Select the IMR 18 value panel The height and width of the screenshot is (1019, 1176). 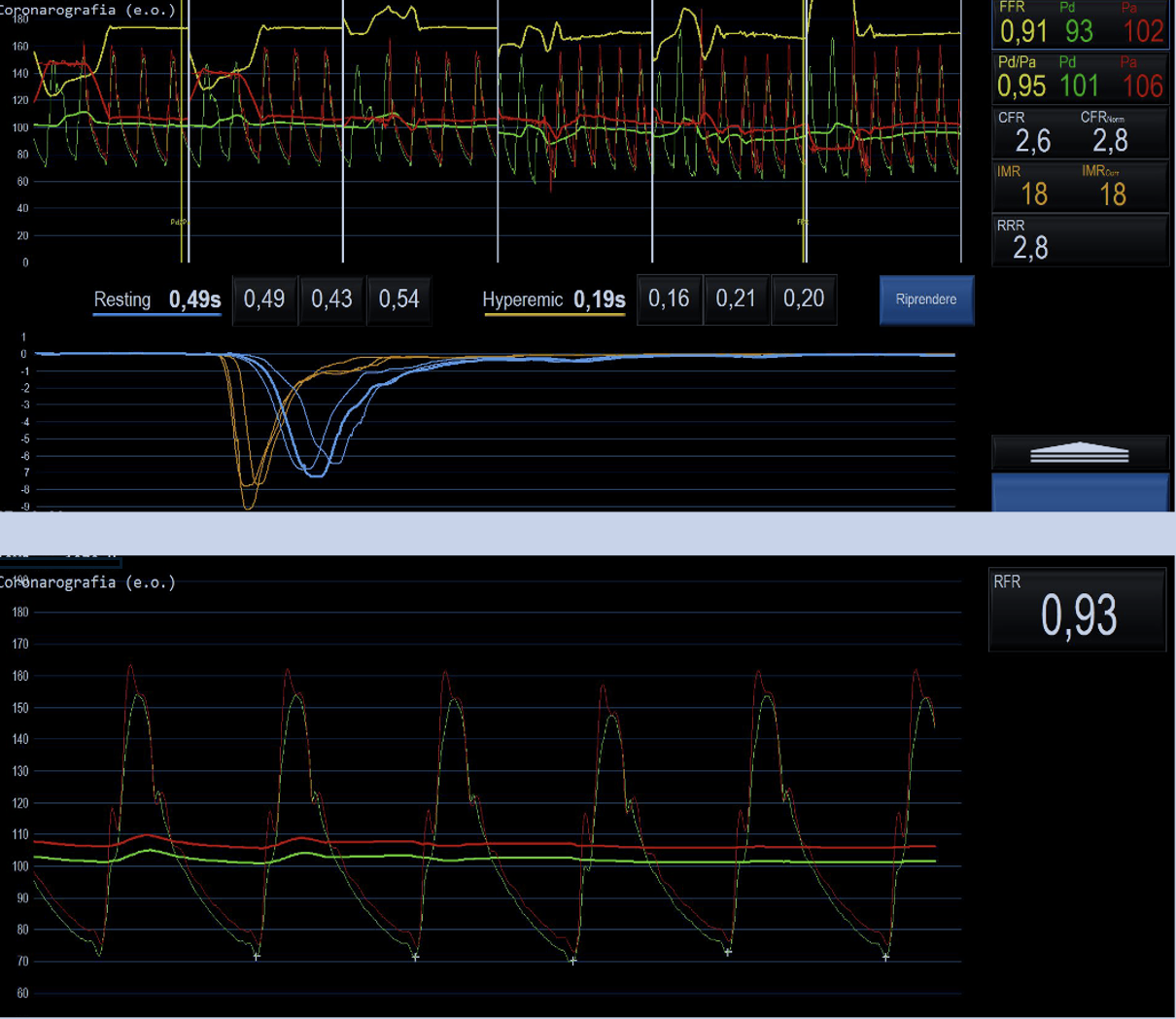1080,187
